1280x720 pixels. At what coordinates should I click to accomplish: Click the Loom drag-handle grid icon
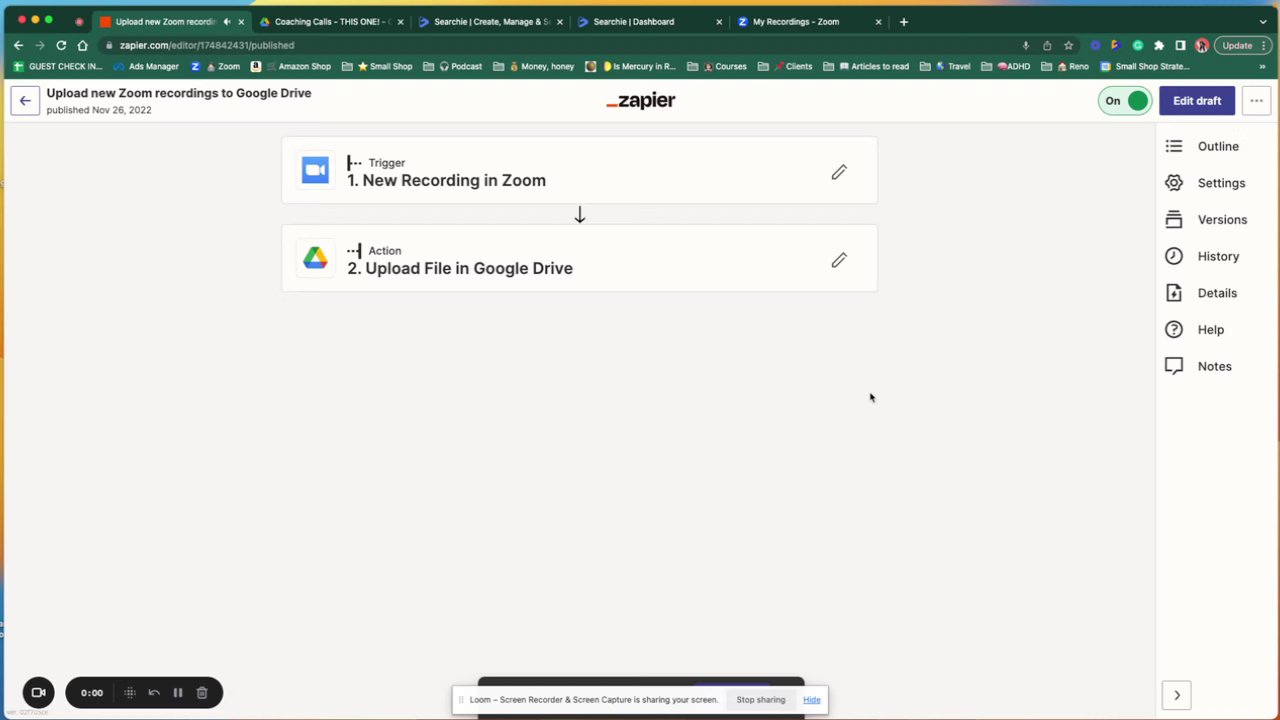click(x=129, y=693)
